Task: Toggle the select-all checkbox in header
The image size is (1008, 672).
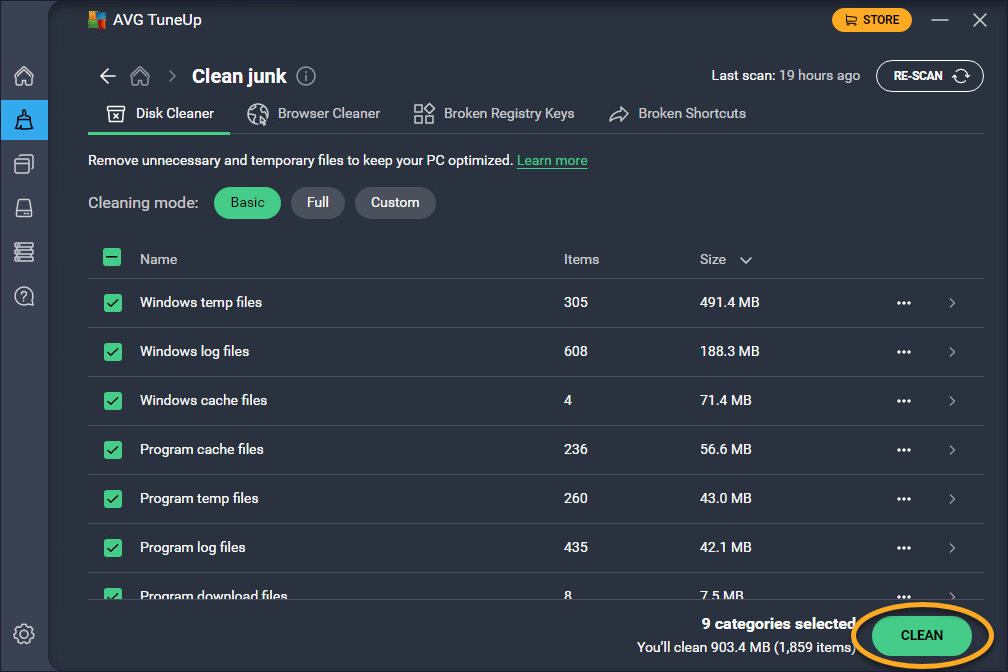Action: 113,258
